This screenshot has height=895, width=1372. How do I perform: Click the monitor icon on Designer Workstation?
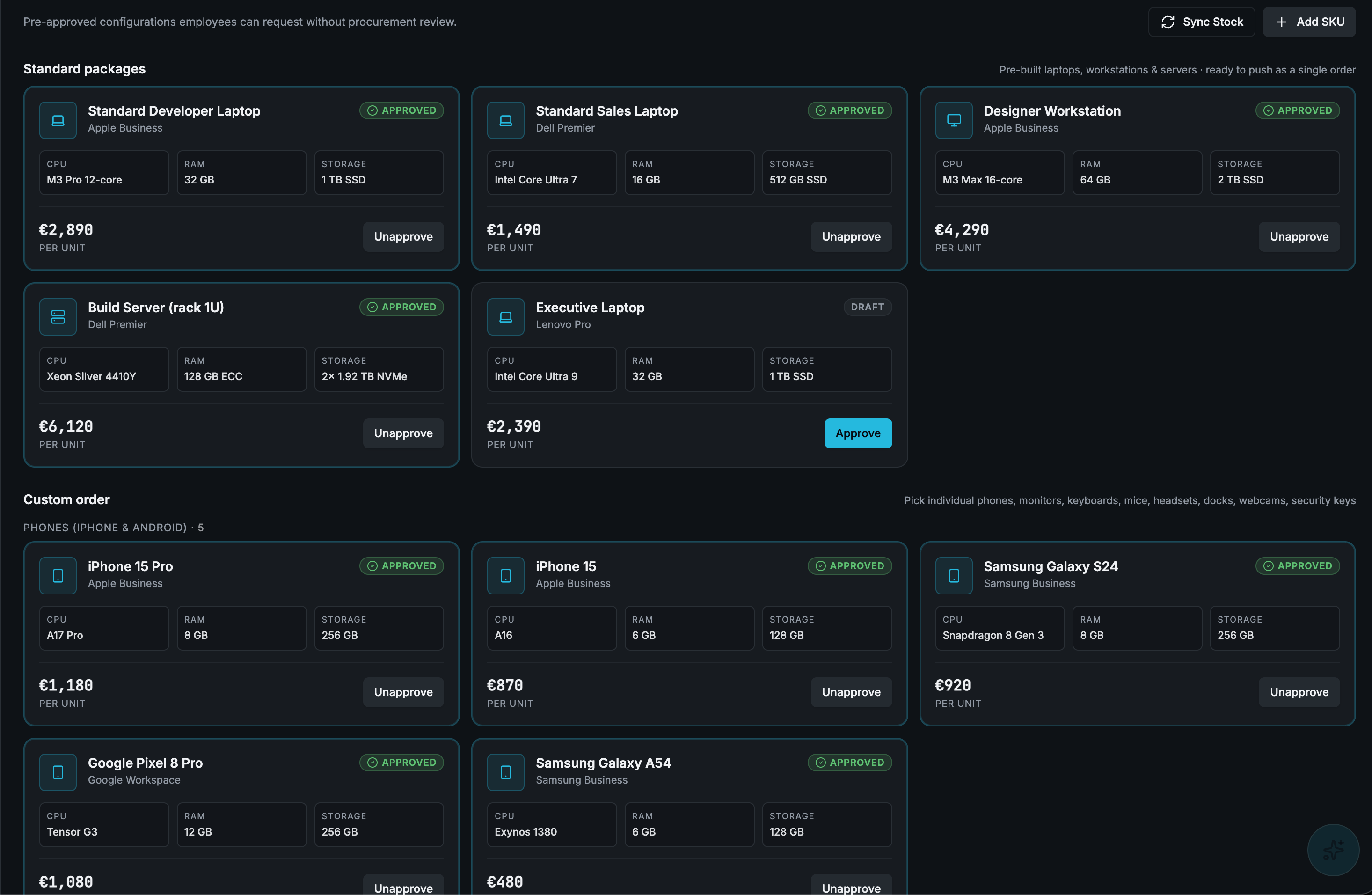(954, 120)
